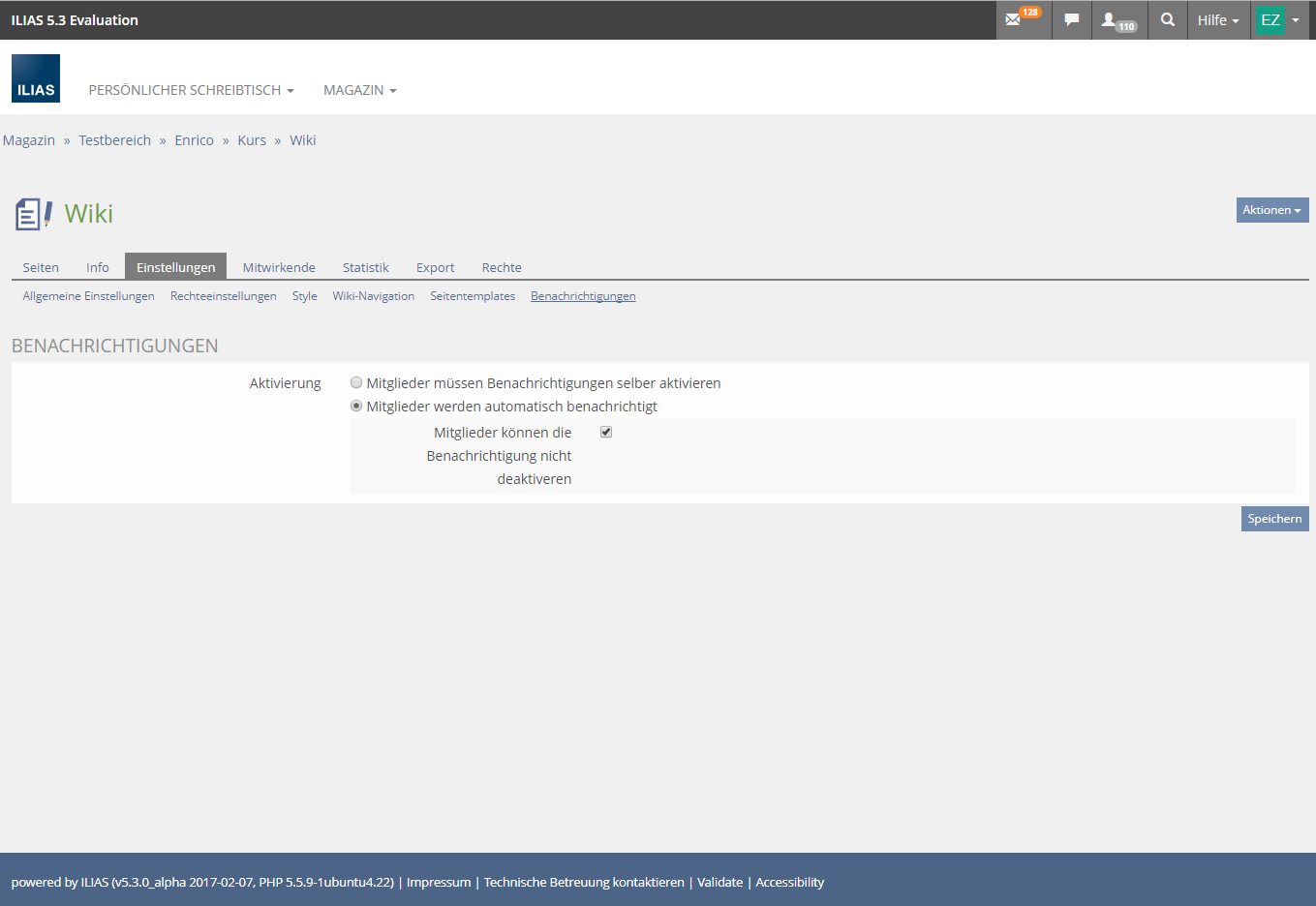The image size is (1316, 906).
Task: Click the search magnifier icon
Action: tap(1168, 19)
